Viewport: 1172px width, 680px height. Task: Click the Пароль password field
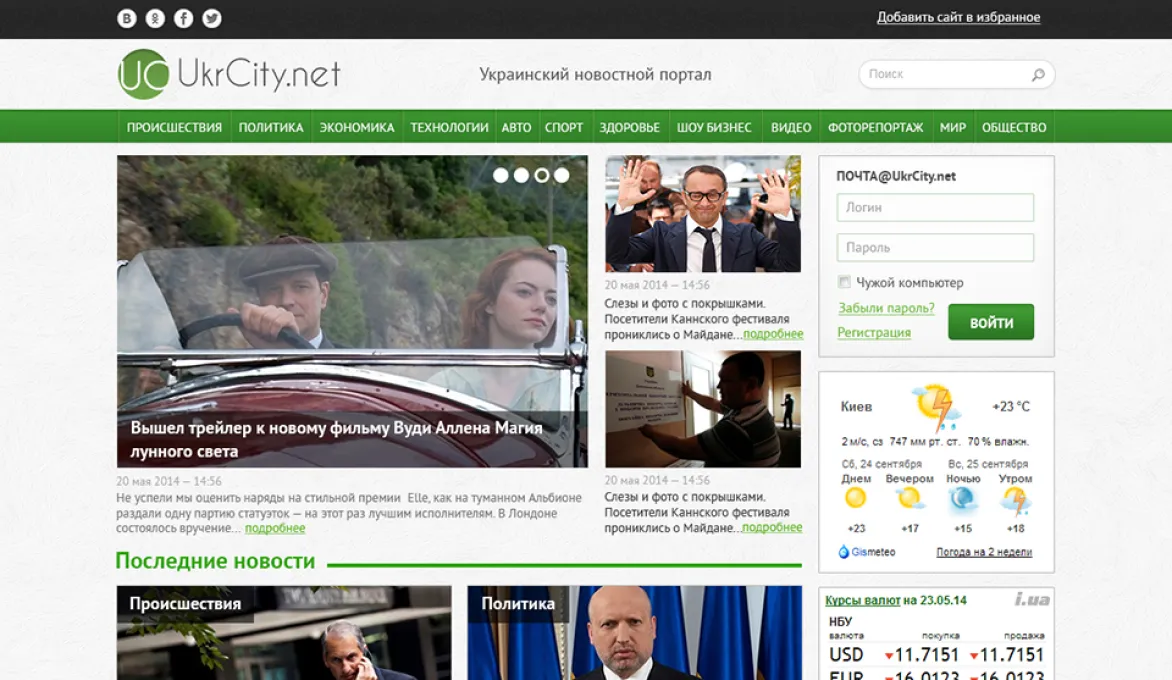click(x=935, y=247)
